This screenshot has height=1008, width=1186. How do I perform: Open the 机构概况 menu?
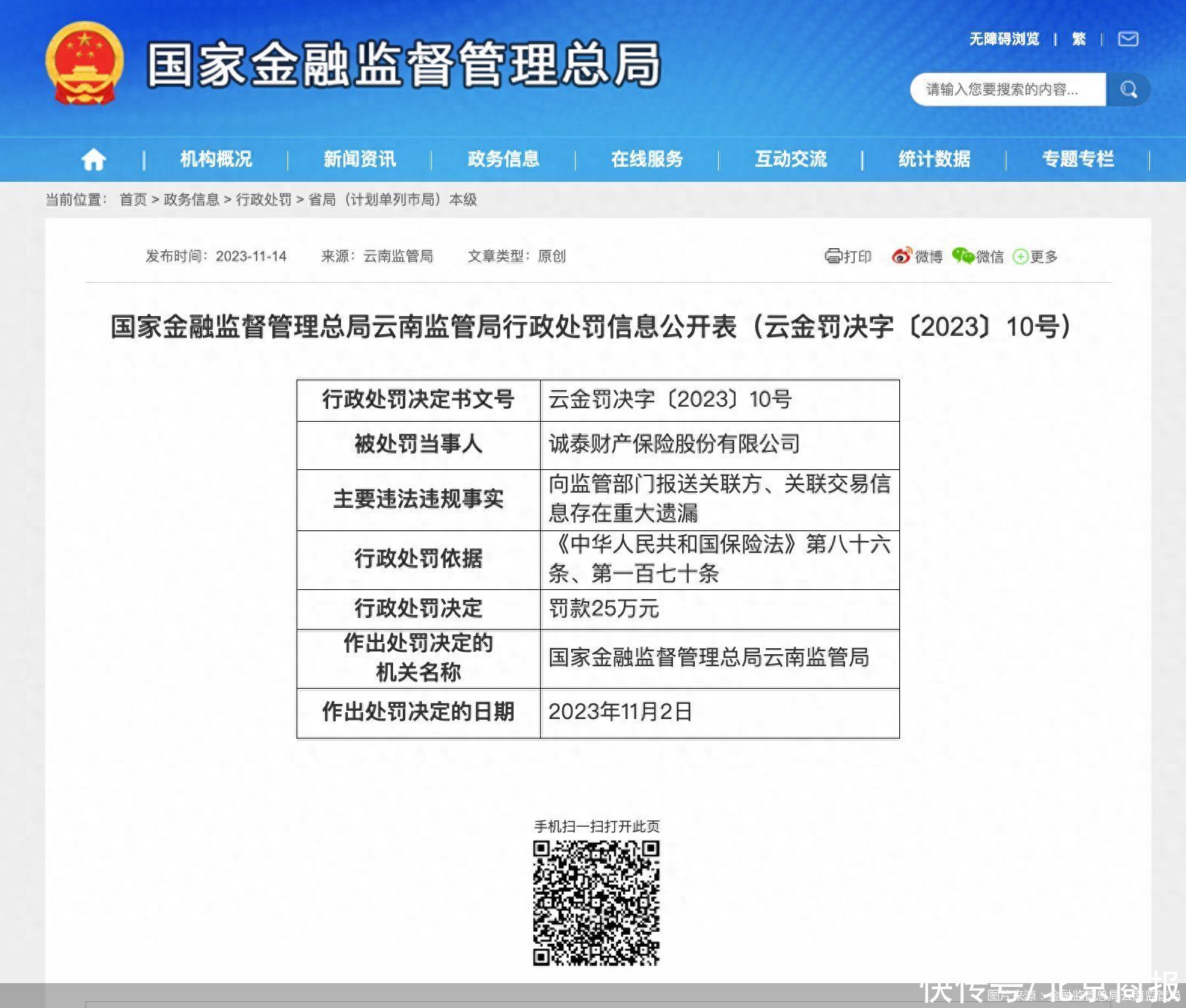coord(216,159)
